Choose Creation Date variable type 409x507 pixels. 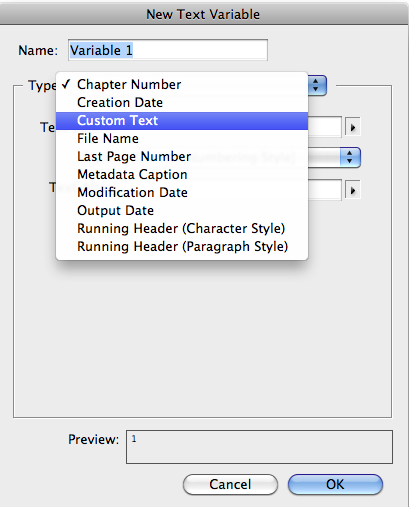[182, 103]
